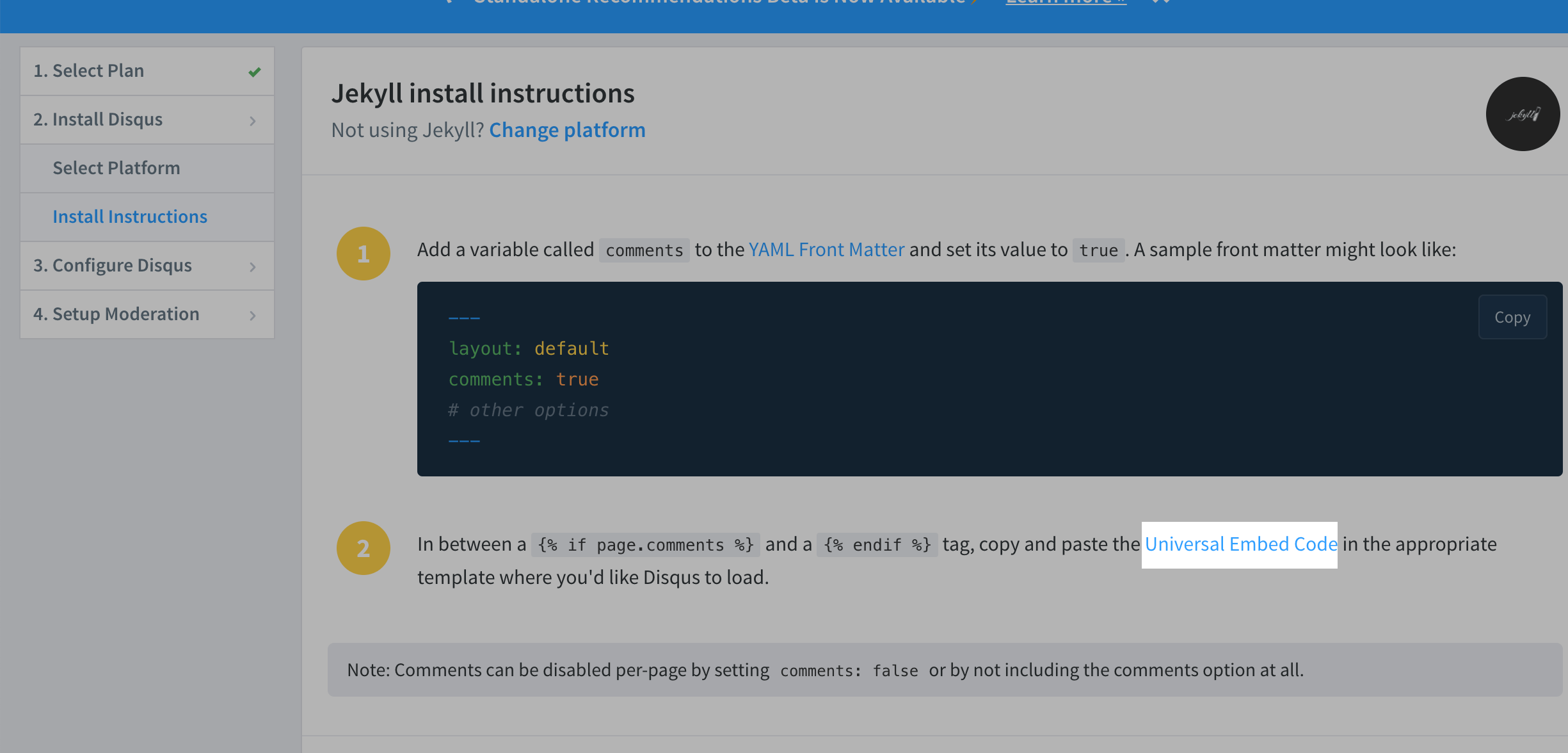1568x753 pixels.
Task: Select the Install Instructions menu item
Action: click(x=130, y=216)
